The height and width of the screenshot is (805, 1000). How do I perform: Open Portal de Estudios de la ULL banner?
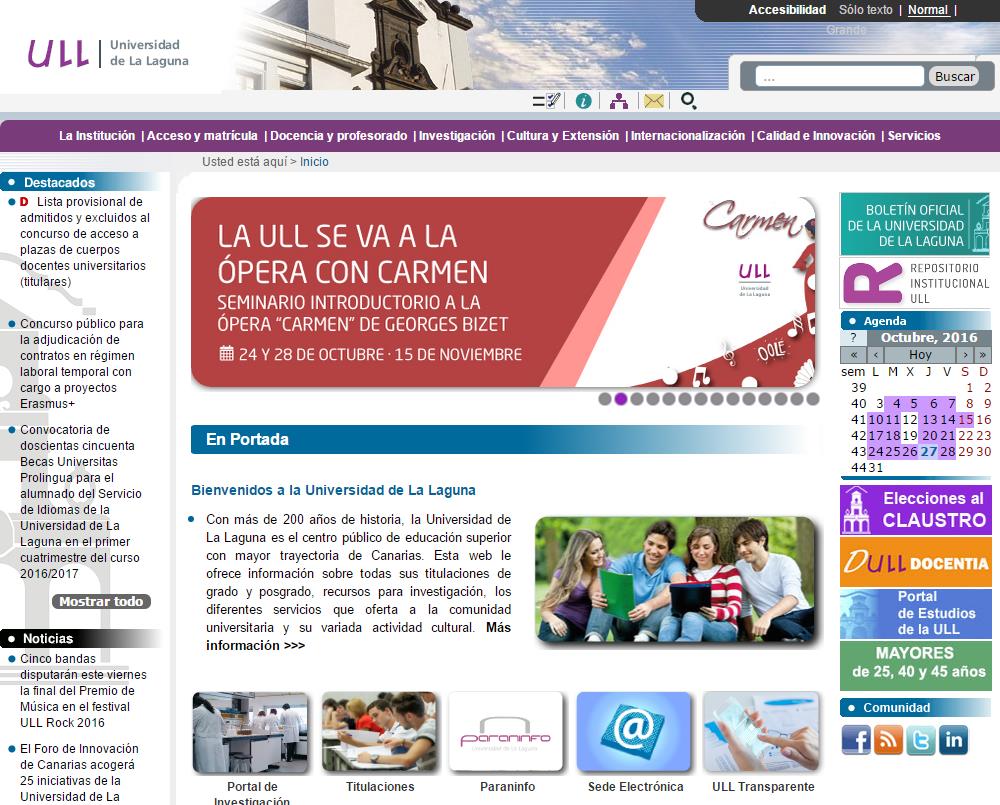pyautogui.click(x=916, y=614)
